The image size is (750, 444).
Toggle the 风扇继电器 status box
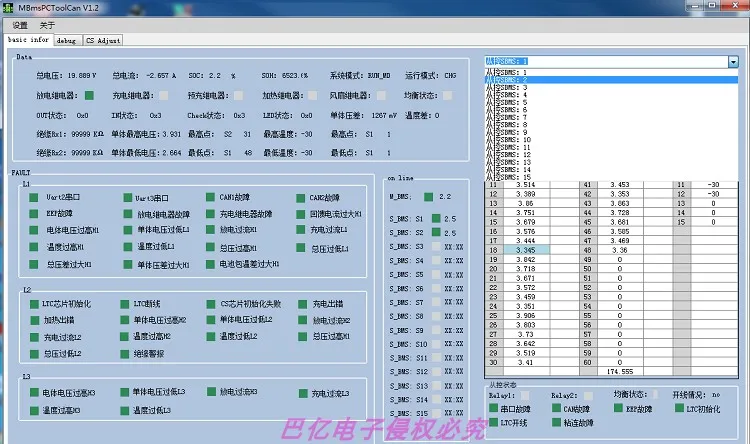point(381,96)
